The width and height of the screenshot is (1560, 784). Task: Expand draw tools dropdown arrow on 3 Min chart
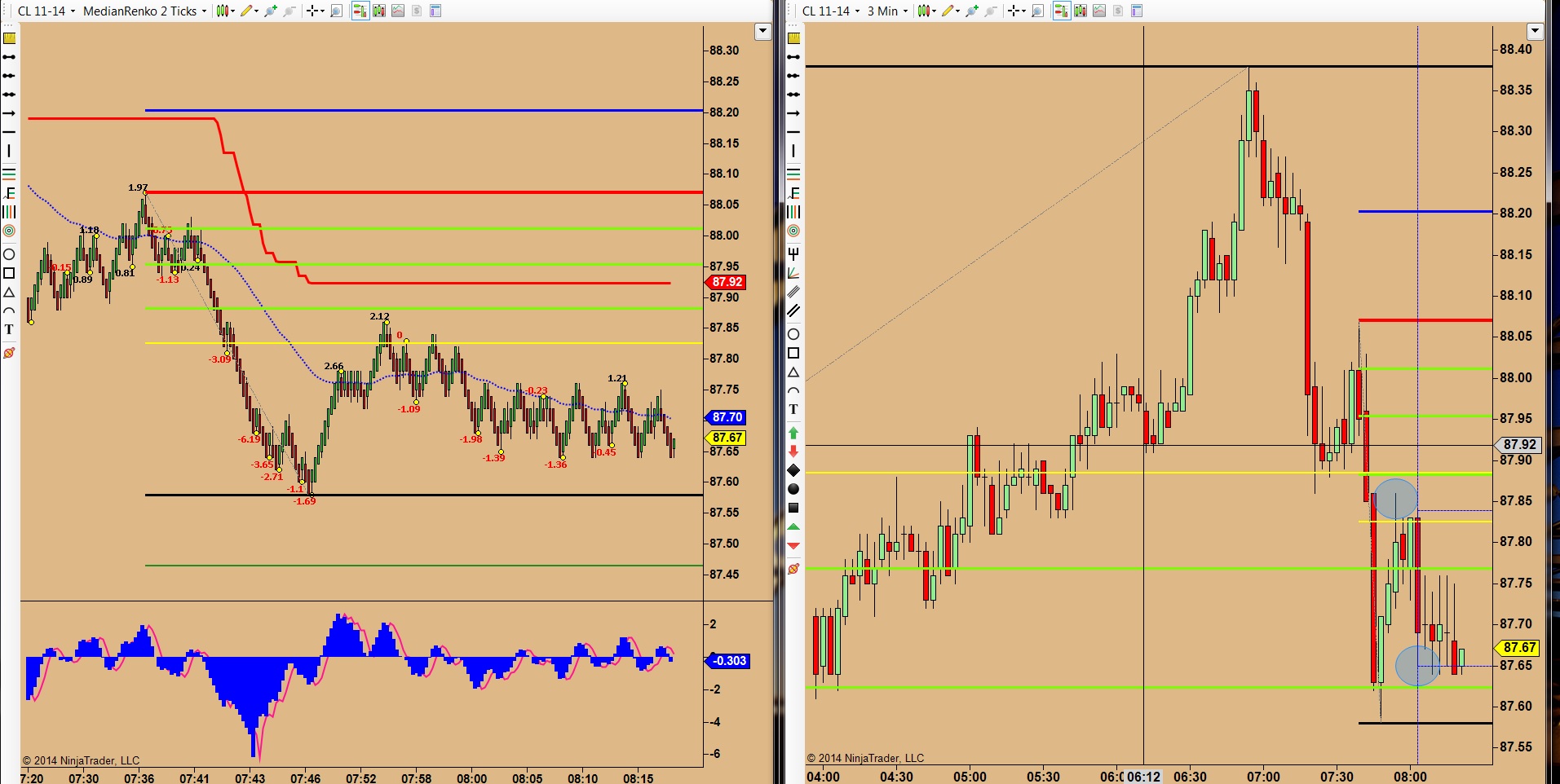[957, 11]
